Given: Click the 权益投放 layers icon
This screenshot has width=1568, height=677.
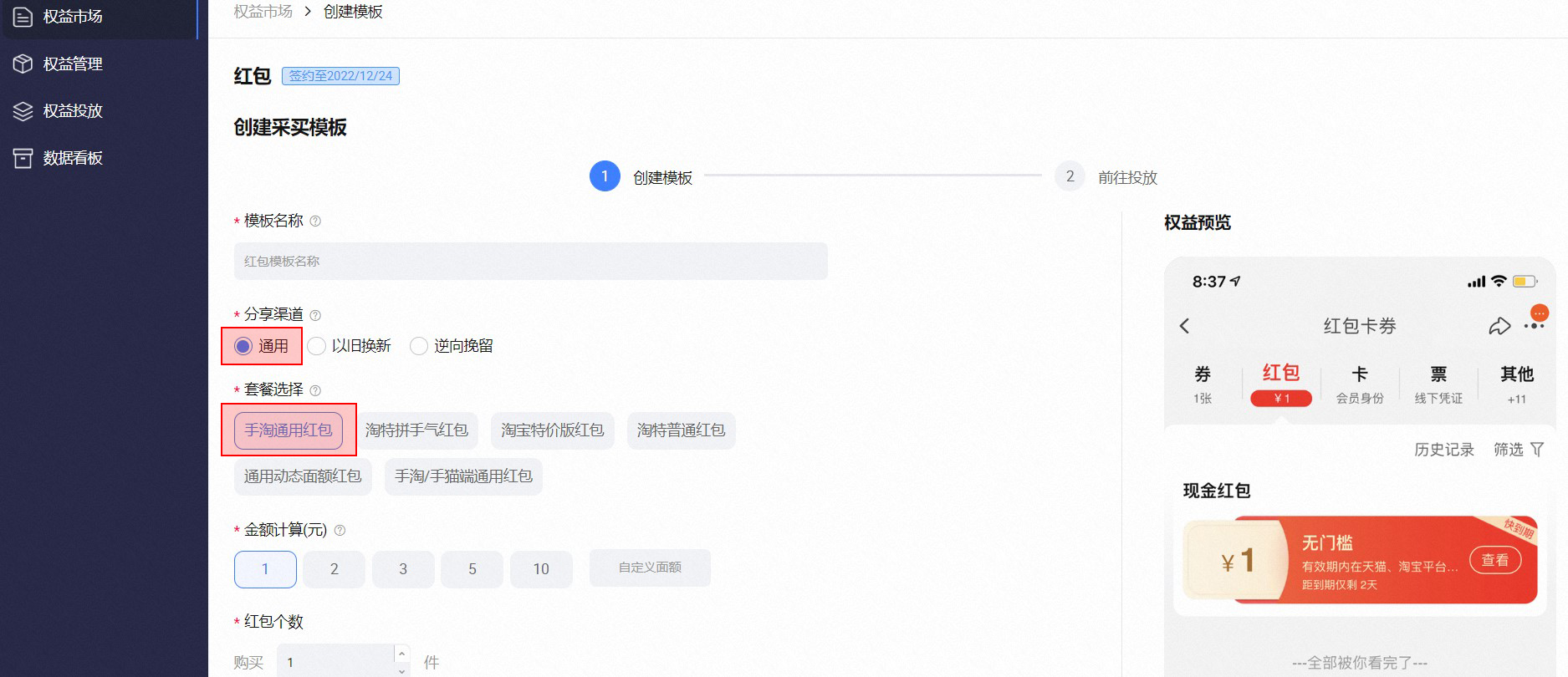Looking at the screenshot, I should coord(23,110).
